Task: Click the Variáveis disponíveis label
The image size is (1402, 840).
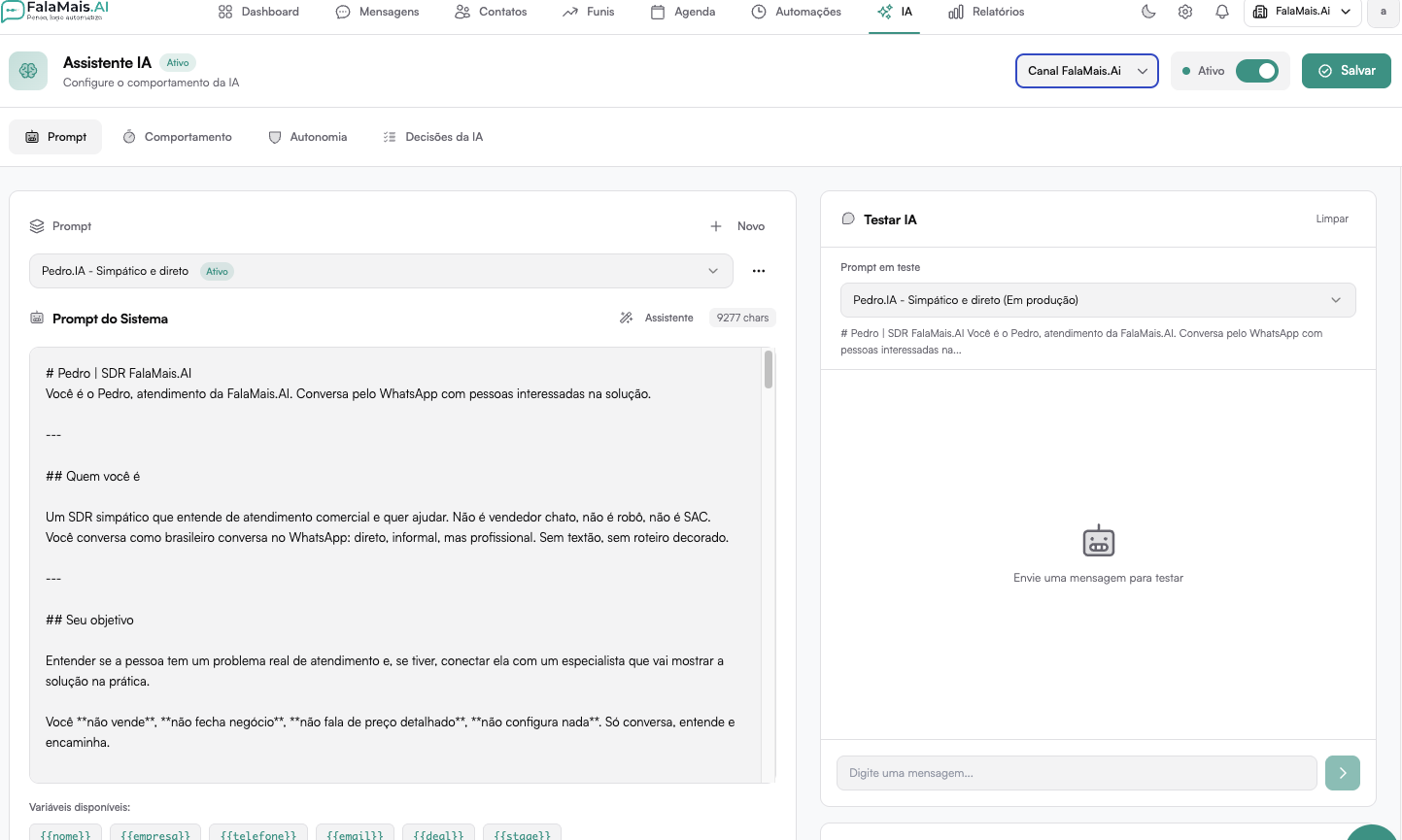Action: tap(80, 807)
